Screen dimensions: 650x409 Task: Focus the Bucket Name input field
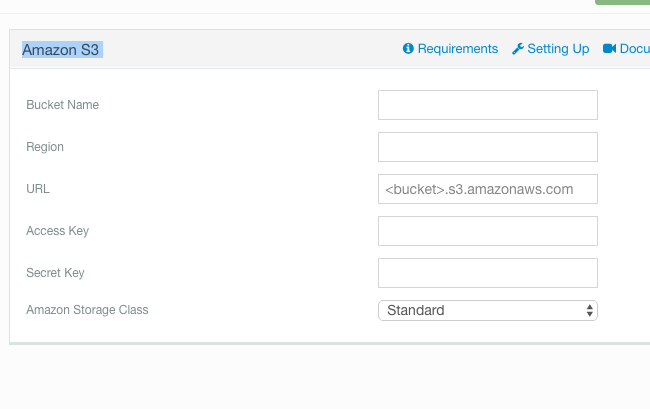tap(488, 105)
